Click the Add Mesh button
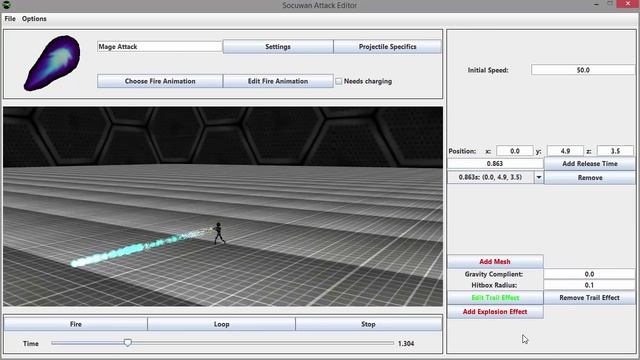 click(x=495, y=261)
